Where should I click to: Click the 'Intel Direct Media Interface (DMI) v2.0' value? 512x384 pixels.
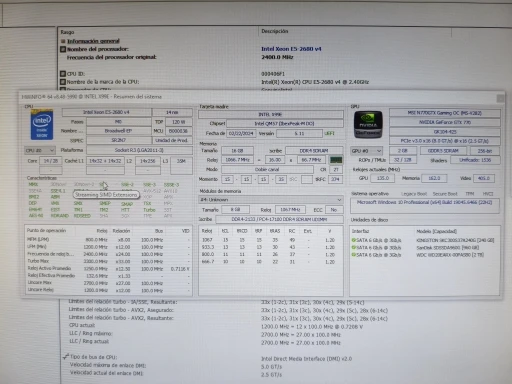[306, 359]
